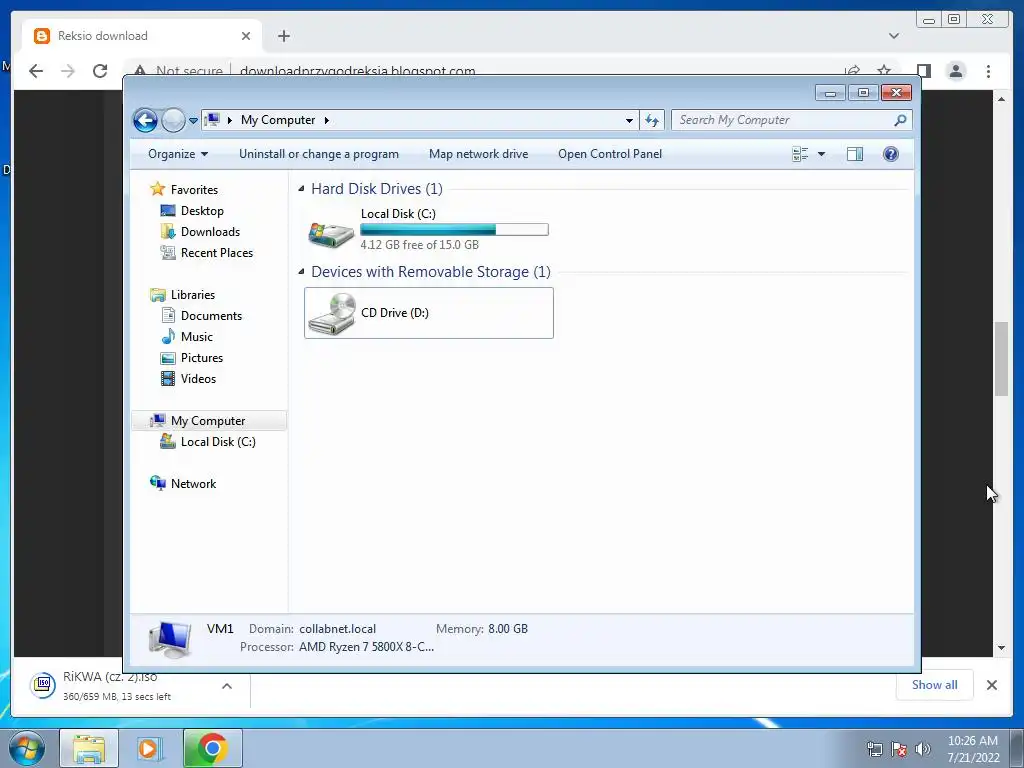The image size is (1024, 768).
Task: Open the Windows Start menu
Action: point(27,748)
